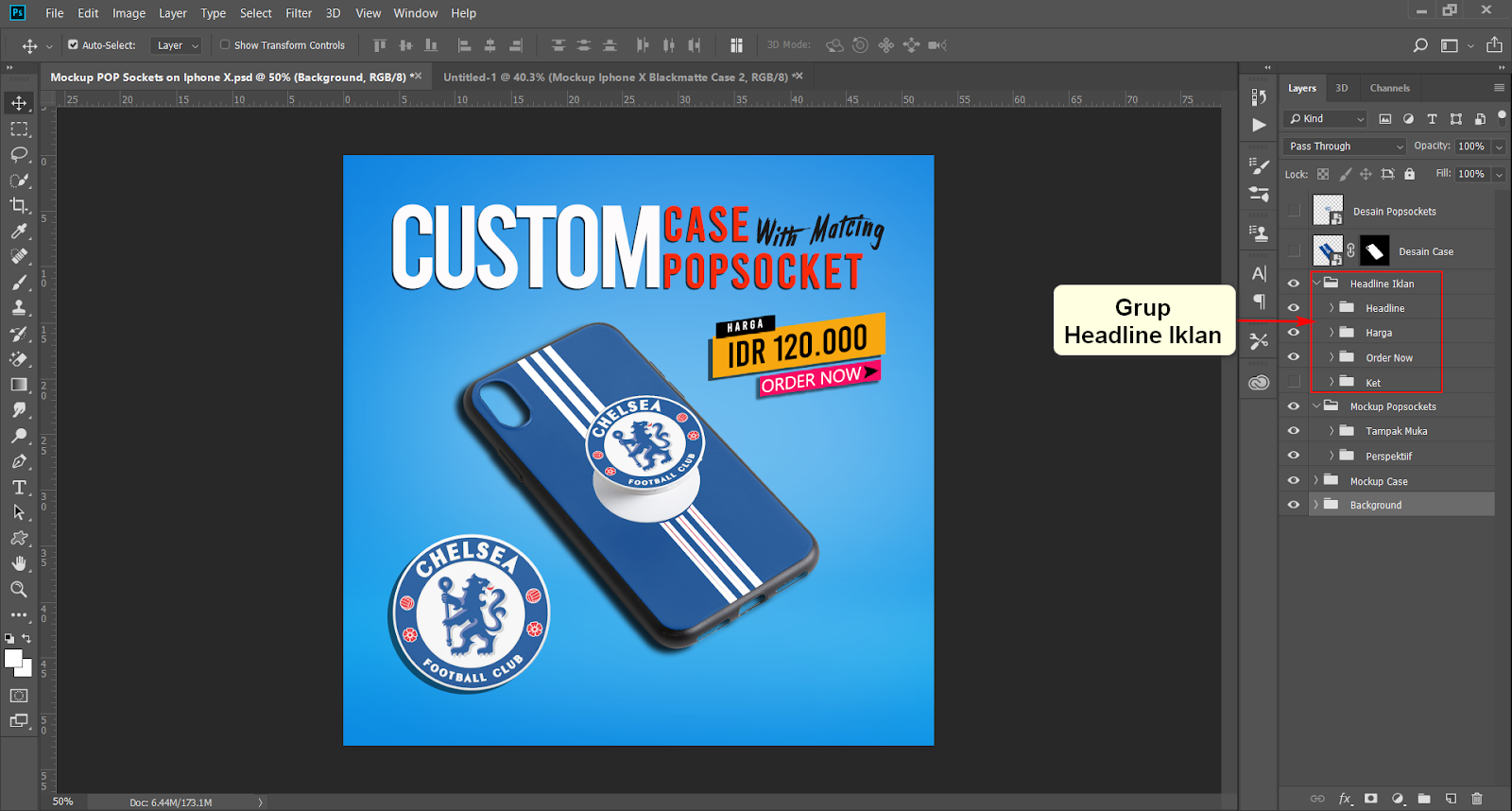The image size is (1512, 811).
Task: Select the Gradient tool
Action: coord(19,385)
